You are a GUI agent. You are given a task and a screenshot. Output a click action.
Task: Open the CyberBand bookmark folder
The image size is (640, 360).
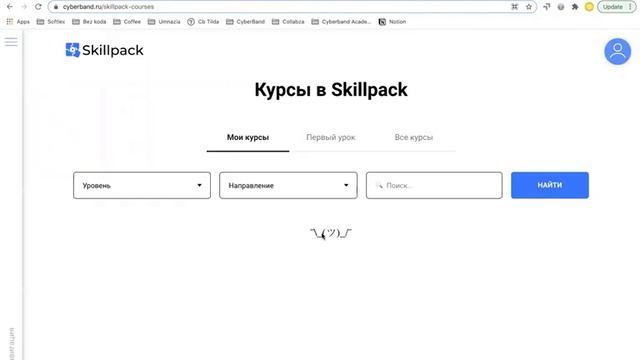click(245, 22)
